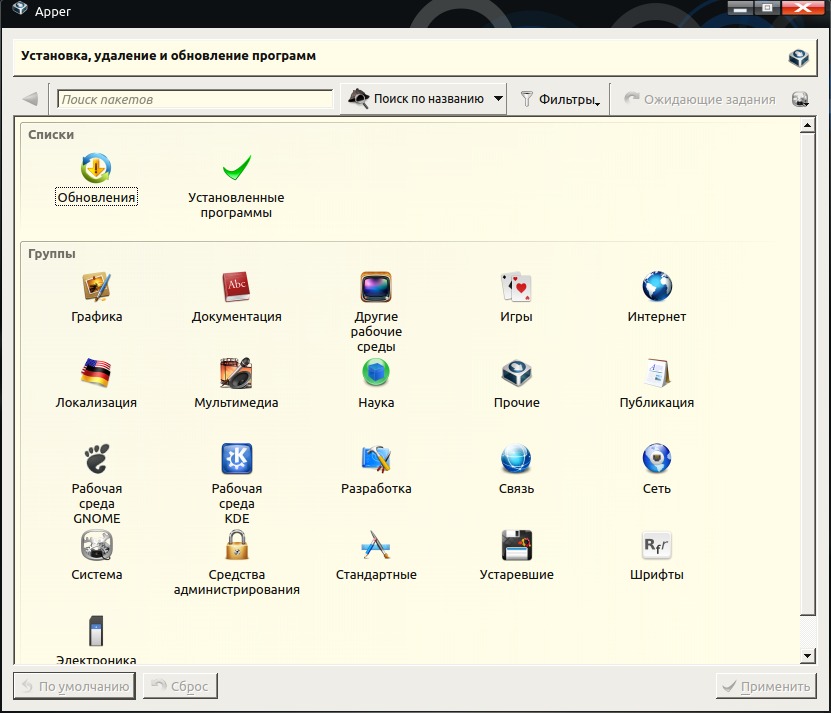
Task: Open Рабочая среда GNOME group
Action: pyautogui.click(x=96, y=484)
